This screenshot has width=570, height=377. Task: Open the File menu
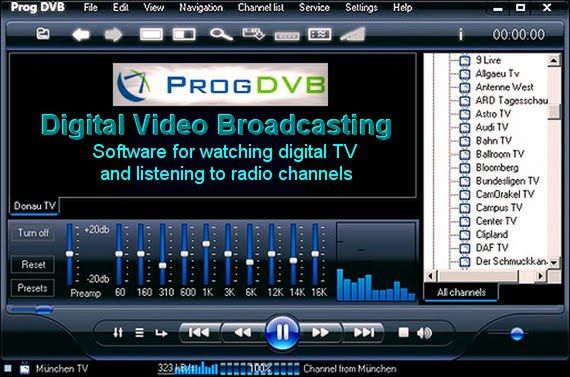[x=91, y=7]
